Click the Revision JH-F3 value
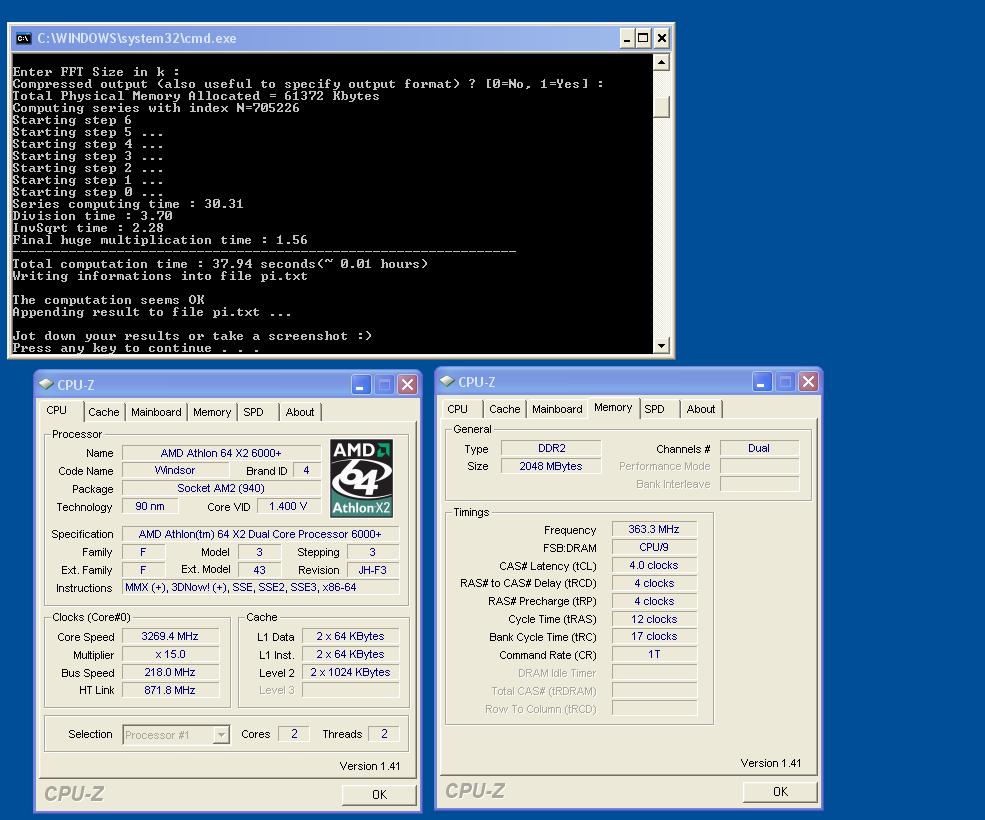 (x=373, y=570)
